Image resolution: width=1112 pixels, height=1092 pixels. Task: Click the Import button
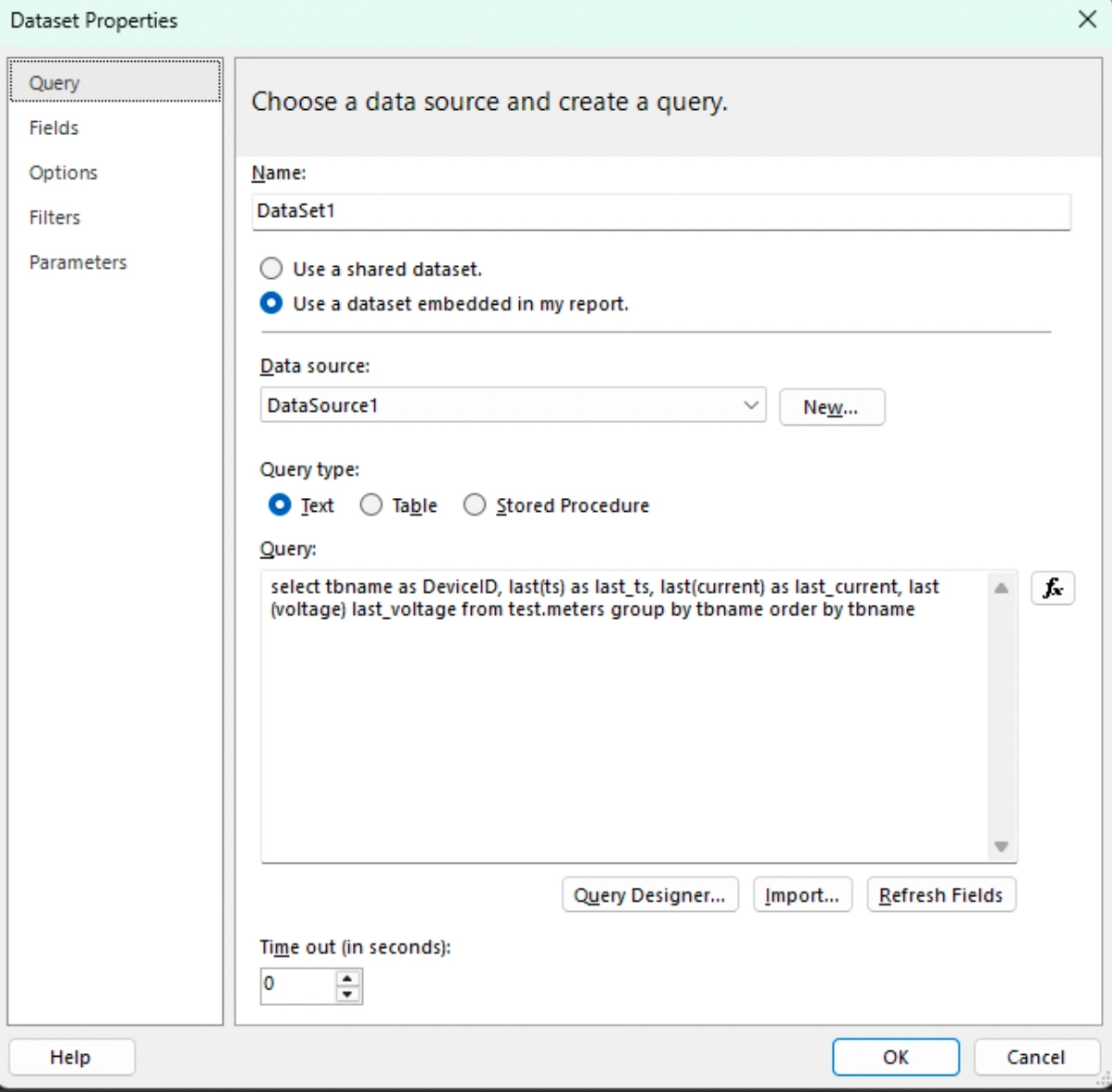coord(802,895)
